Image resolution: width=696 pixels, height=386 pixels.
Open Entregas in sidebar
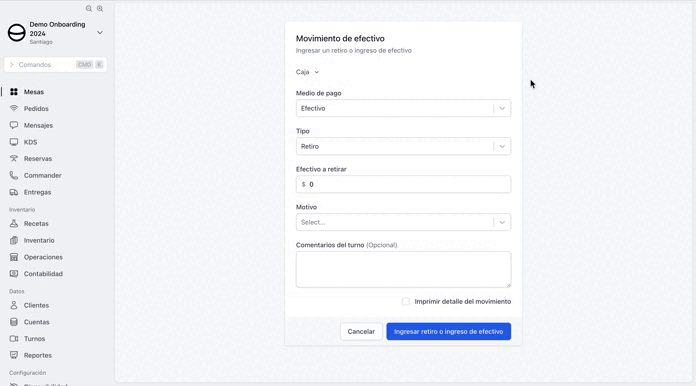37,192
